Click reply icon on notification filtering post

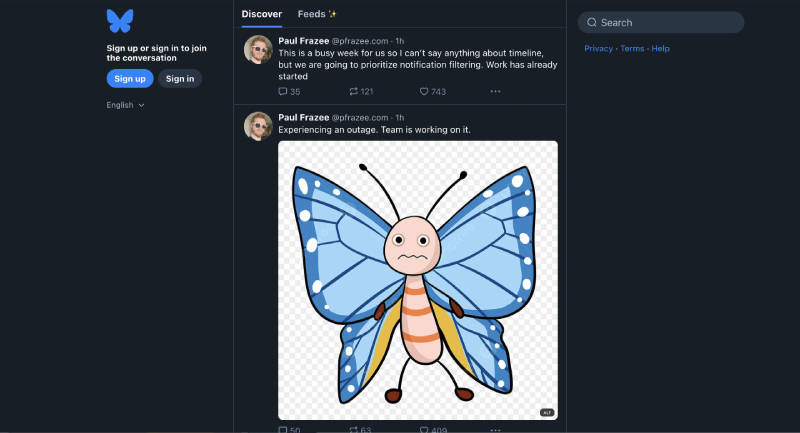coord(283,92)
